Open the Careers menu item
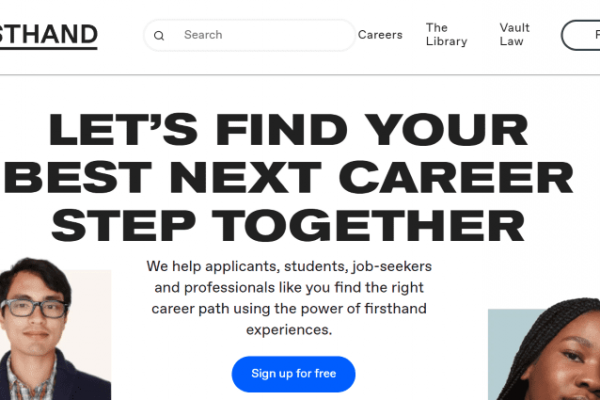Image resolution: width=600 pixels, height=400 pixels. point(380,35)
